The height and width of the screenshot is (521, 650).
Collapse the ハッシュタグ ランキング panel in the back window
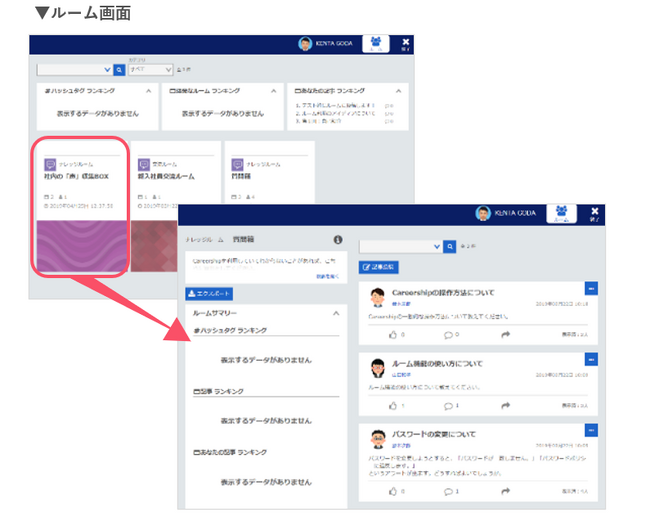(148, 91)
